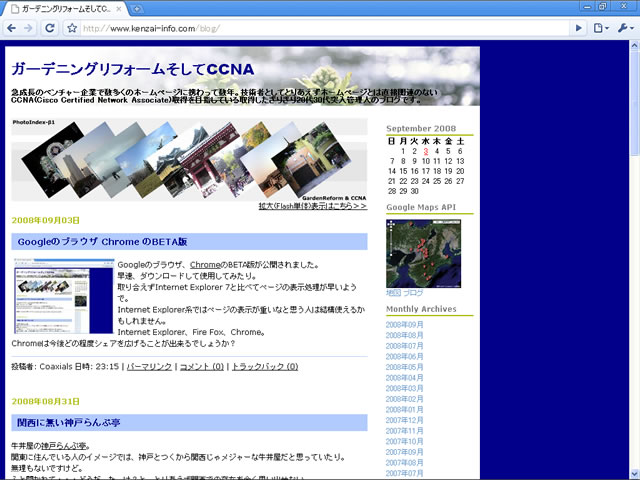Open the トラックバック (0) link
Viewport: 640px width, 480px height.
[264, 367]
